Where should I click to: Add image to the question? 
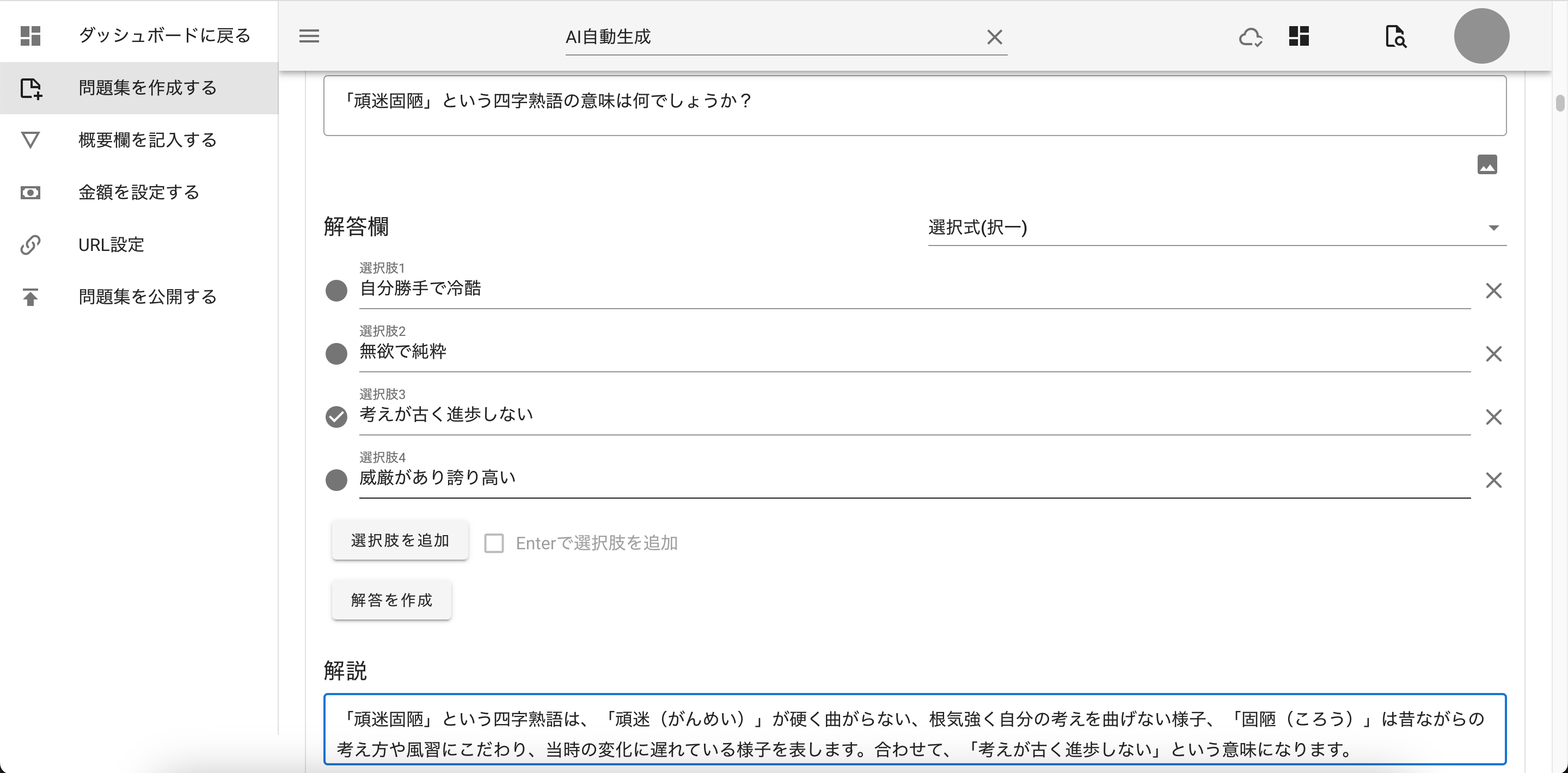coord(1486,164)
